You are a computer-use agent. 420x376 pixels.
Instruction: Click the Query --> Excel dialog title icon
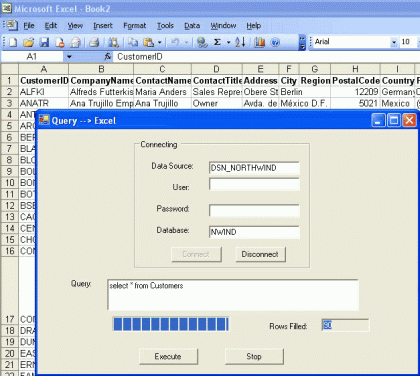44,120
